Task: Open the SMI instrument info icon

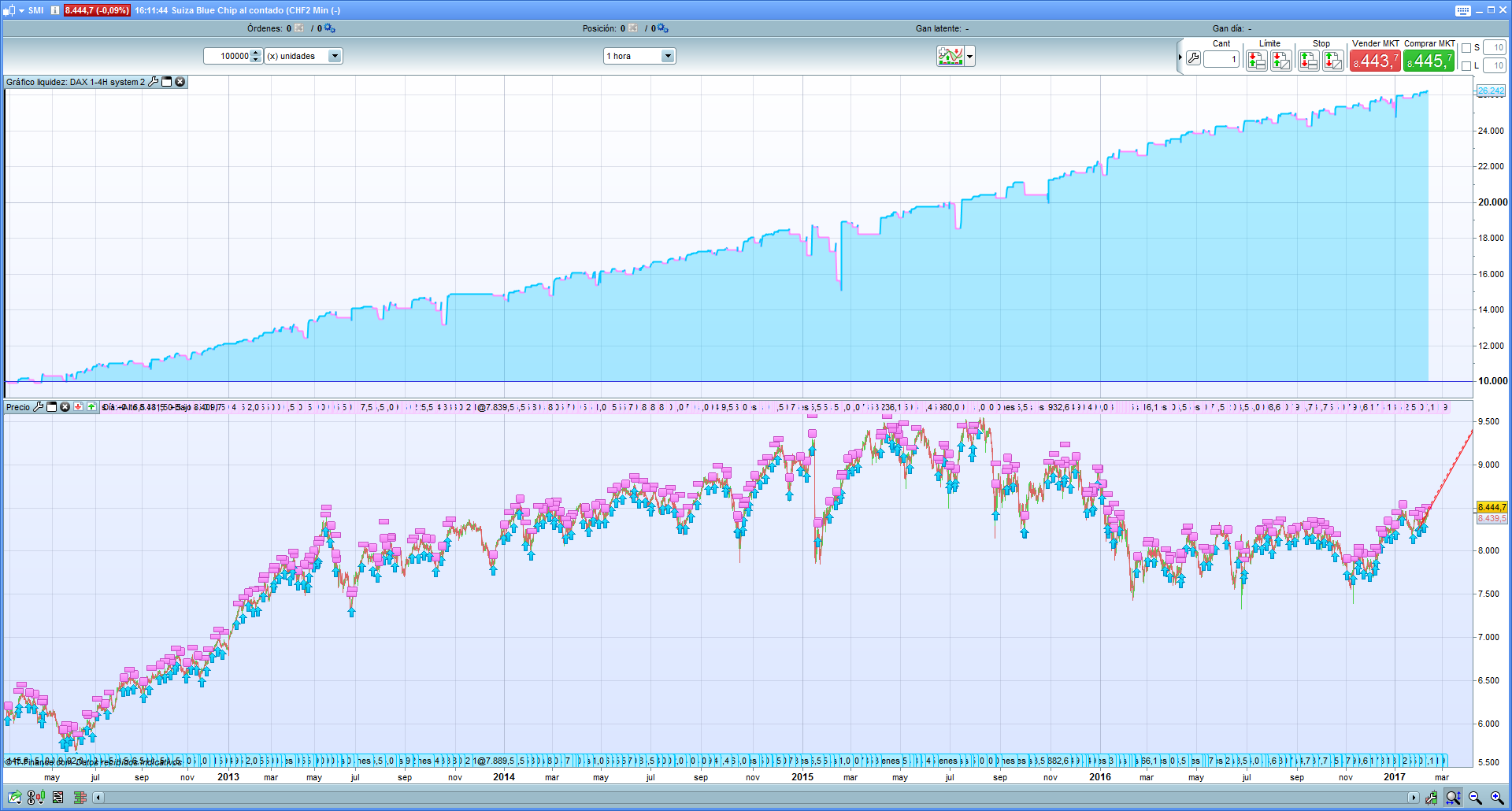Action: (55, 10)
